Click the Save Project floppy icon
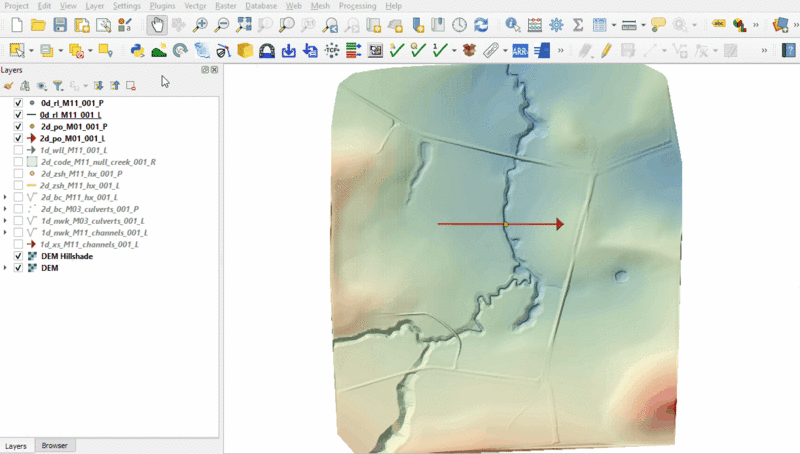Screen dimensions: 800x454 (x=60, y=25)
